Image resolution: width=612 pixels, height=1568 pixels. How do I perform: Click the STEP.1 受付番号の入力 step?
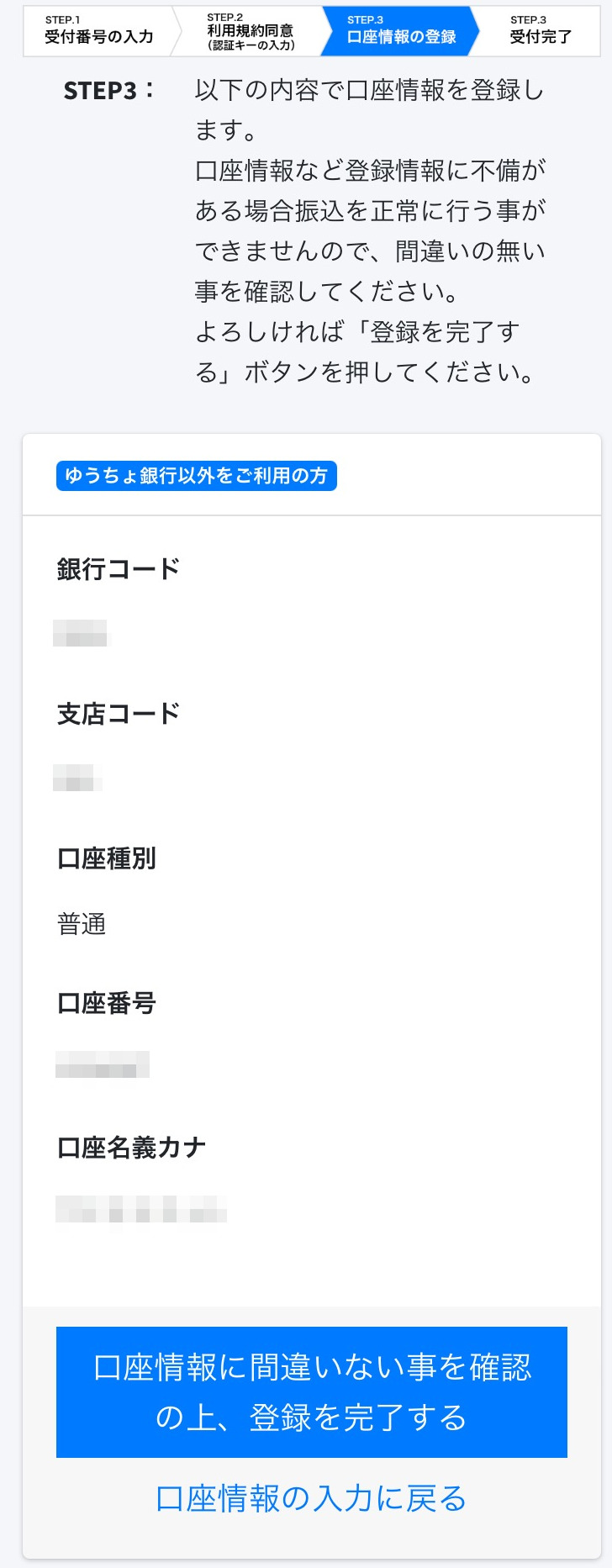tap(98, 31)
